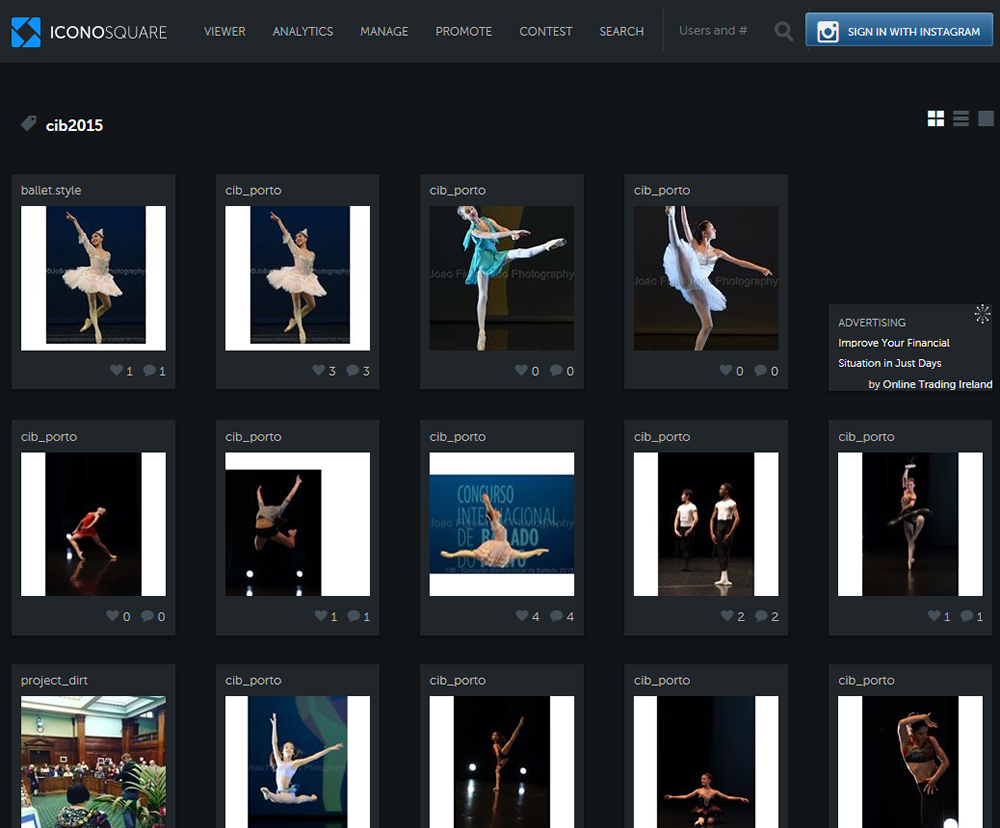
Task: Open the two male dancers thumbnail
Action: 706,524
